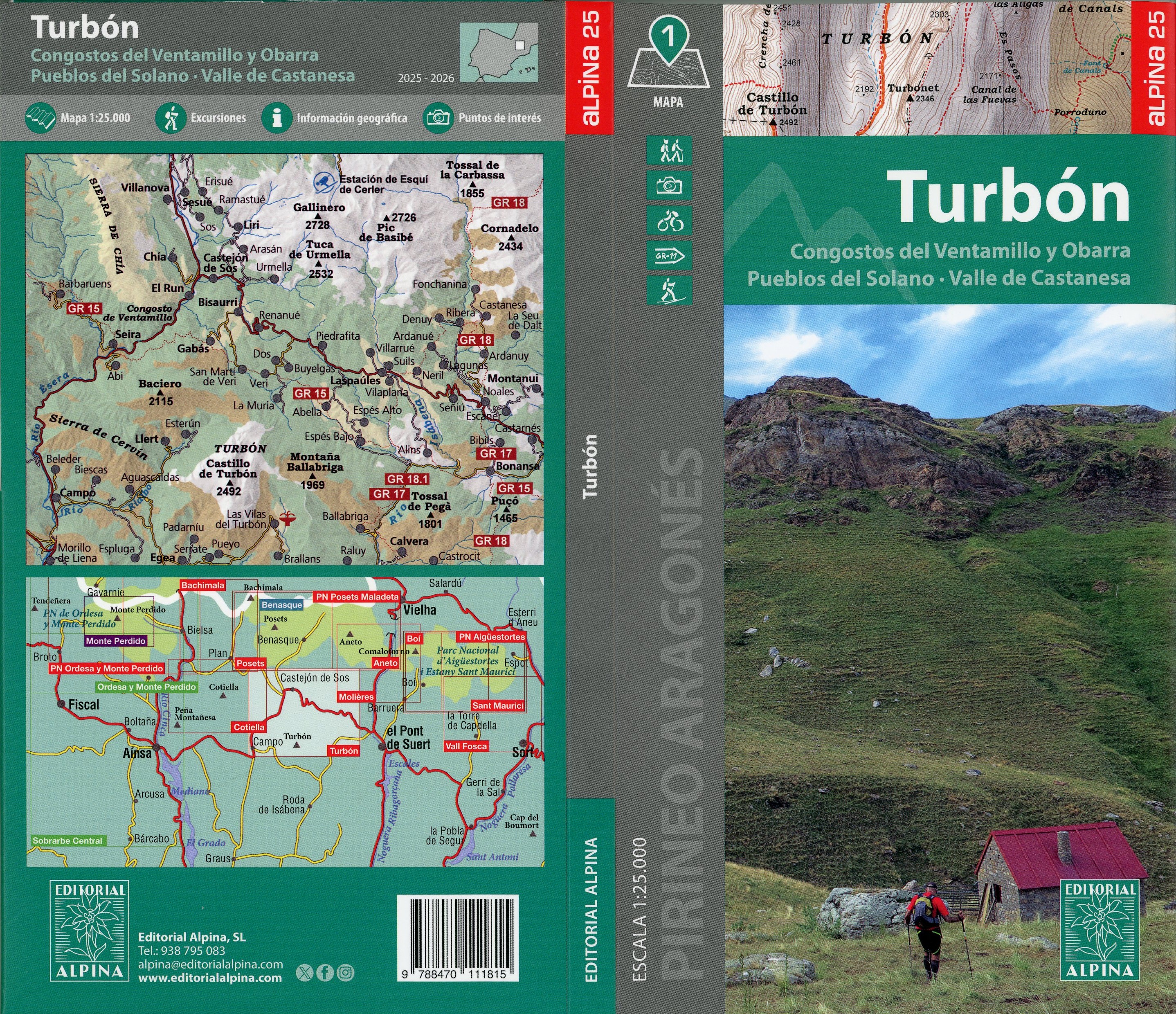Image resolution: width=1176 pixels, height=1014 pixels.
Task: Click the red ALPINA 25 label on front cover
Action: (x=1154, y=68)
